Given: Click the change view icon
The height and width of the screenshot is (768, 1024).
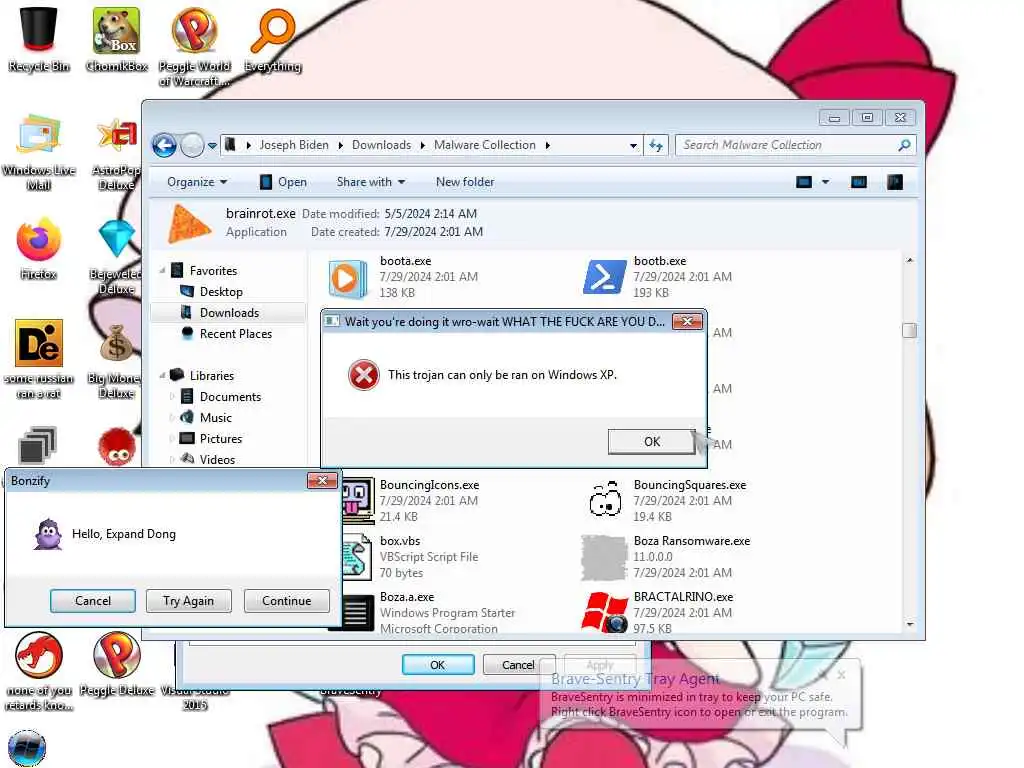Looking at the screenshot, I should (804, 182).
